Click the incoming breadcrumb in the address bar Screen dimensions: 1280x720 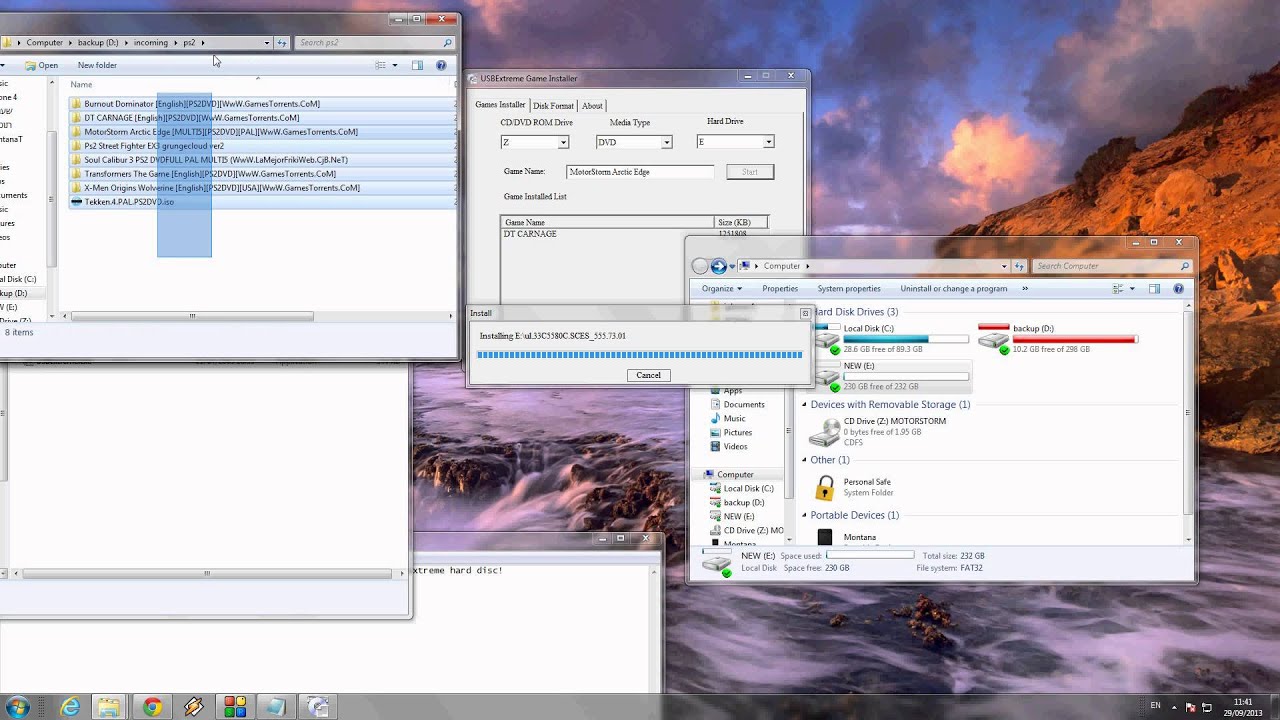(151, 43)
